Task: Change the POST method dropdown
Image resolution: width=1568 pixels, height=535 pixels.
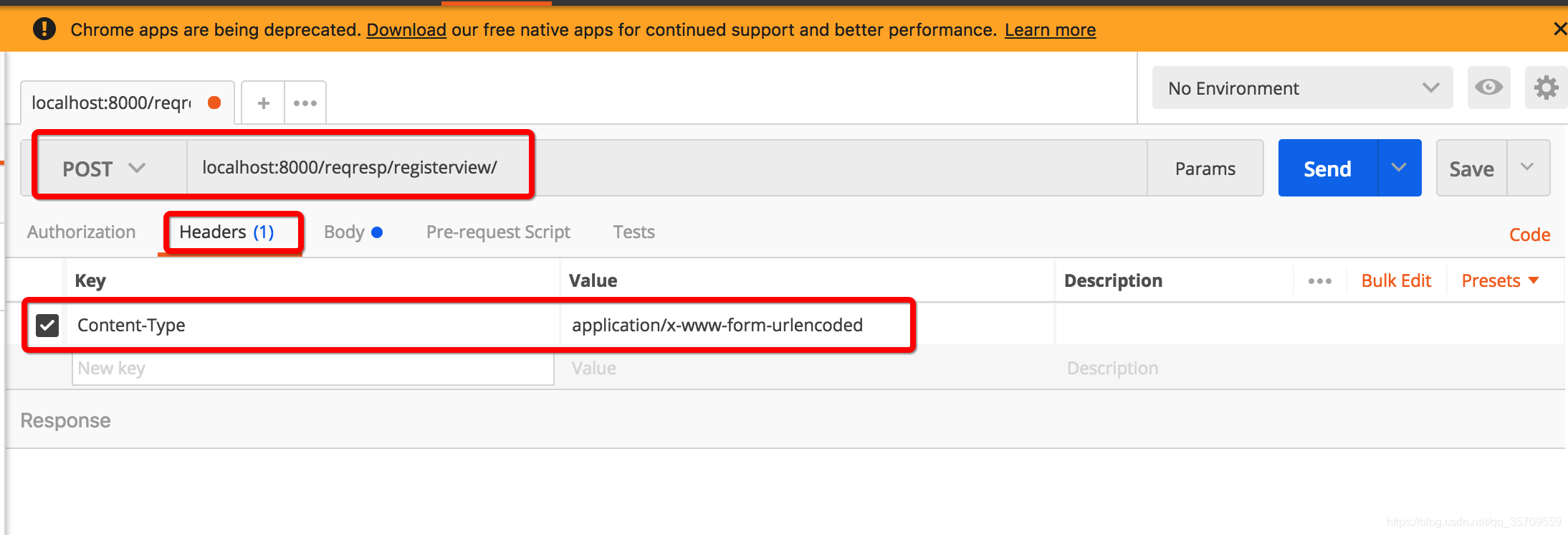Action: [105, 169]
